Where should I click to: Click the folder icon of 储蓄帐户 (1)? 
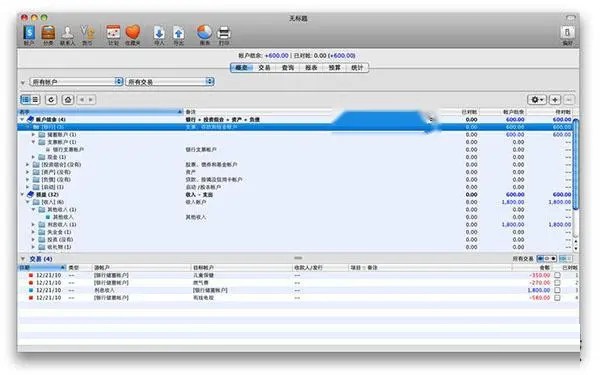click(x=42, y=135)
